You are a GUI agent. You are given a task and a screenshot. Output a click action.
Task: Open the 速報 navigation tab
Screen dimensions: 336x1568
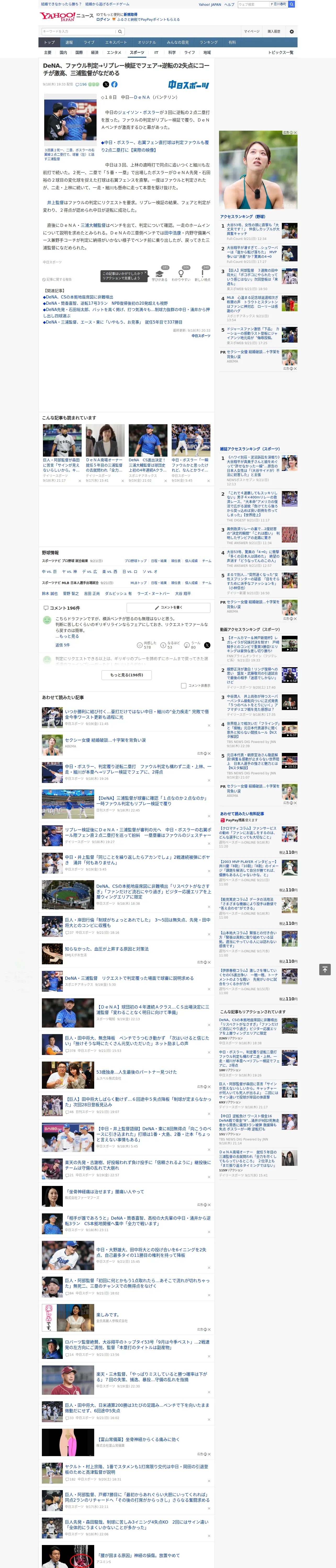[69, 43]
